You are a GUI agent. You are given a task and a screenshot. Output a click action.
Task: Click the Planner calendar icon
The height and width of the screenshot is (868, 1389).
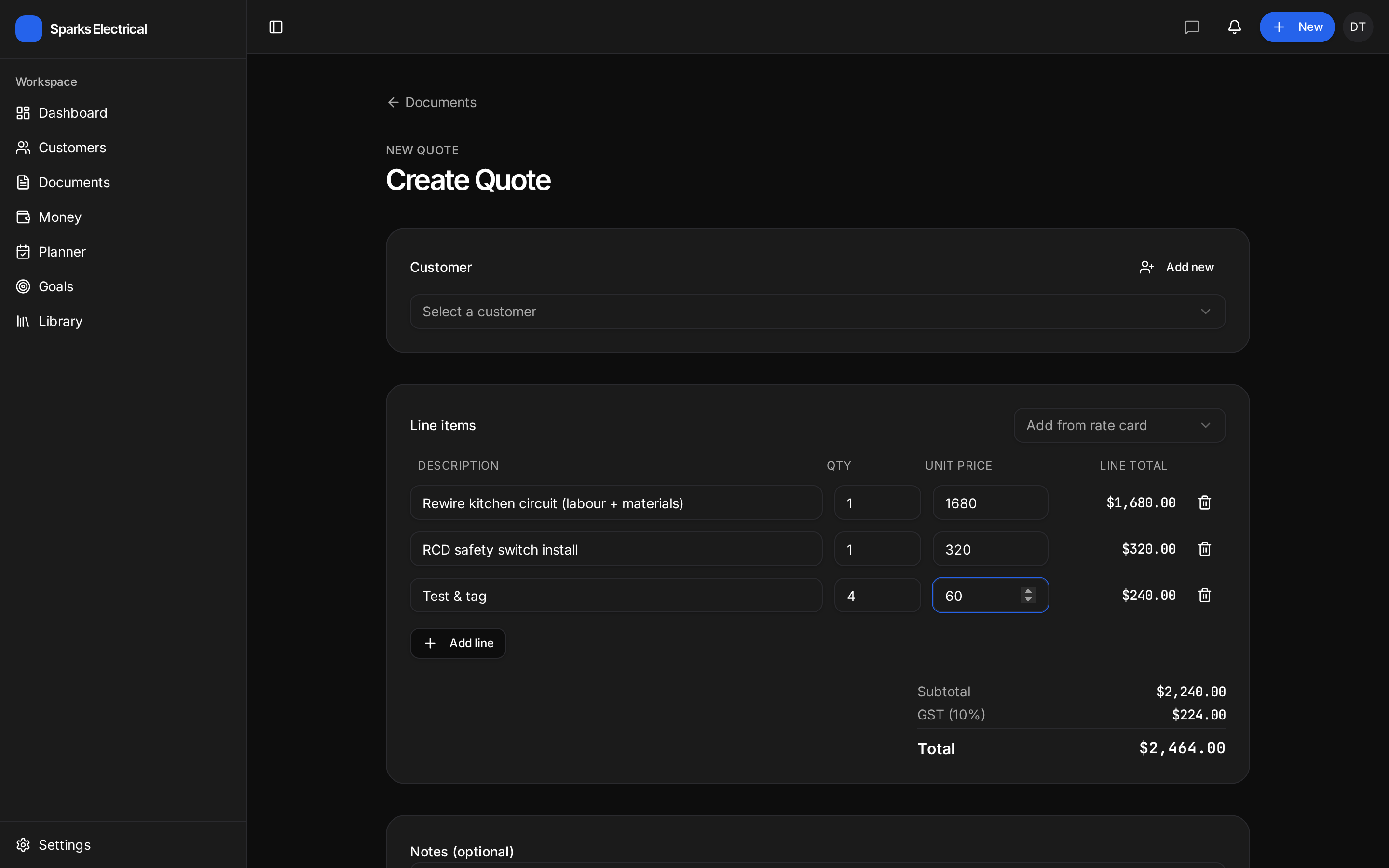pyautogui.click(x=23, y=252)
